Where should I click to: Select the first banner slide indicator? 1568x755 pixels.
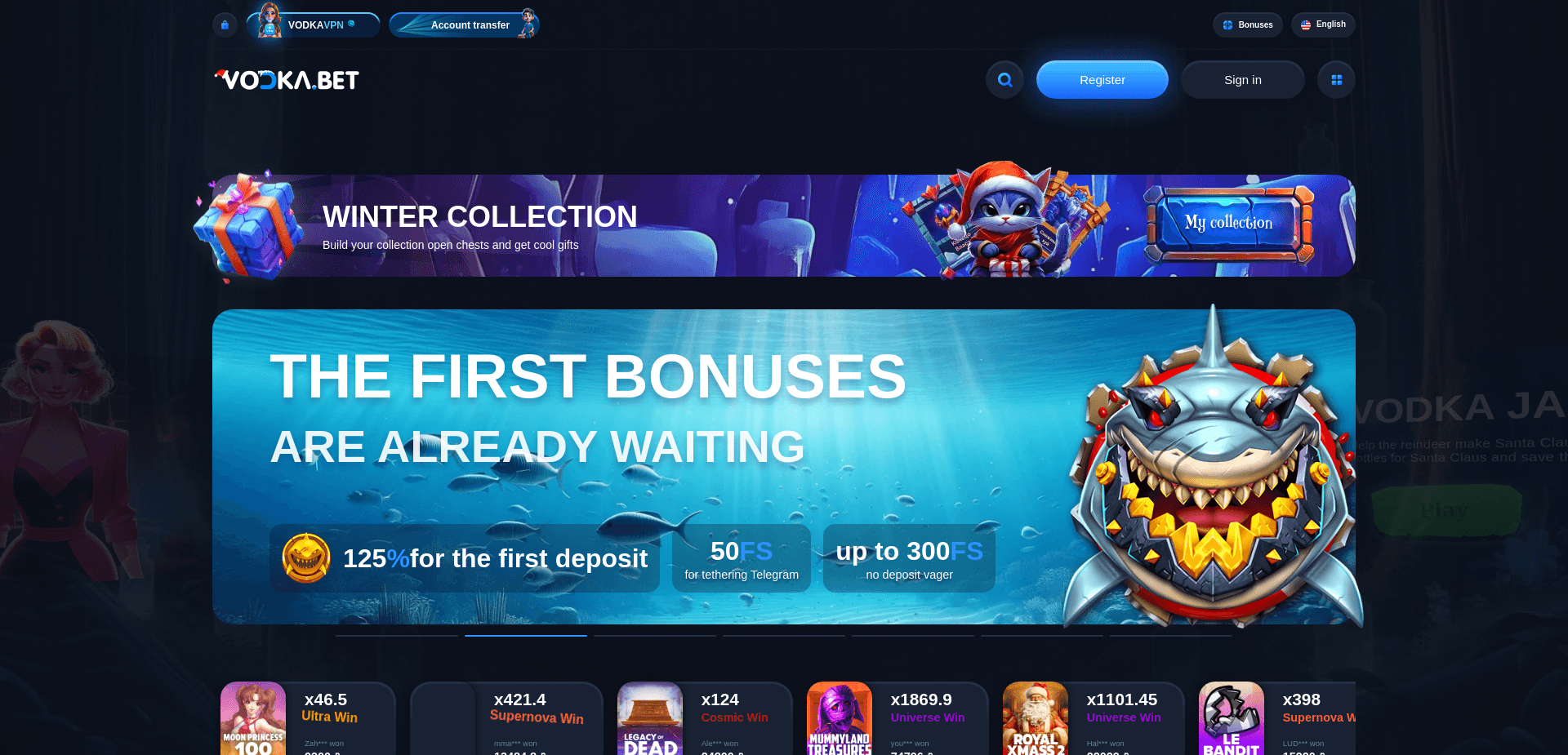tap(397, 635)
